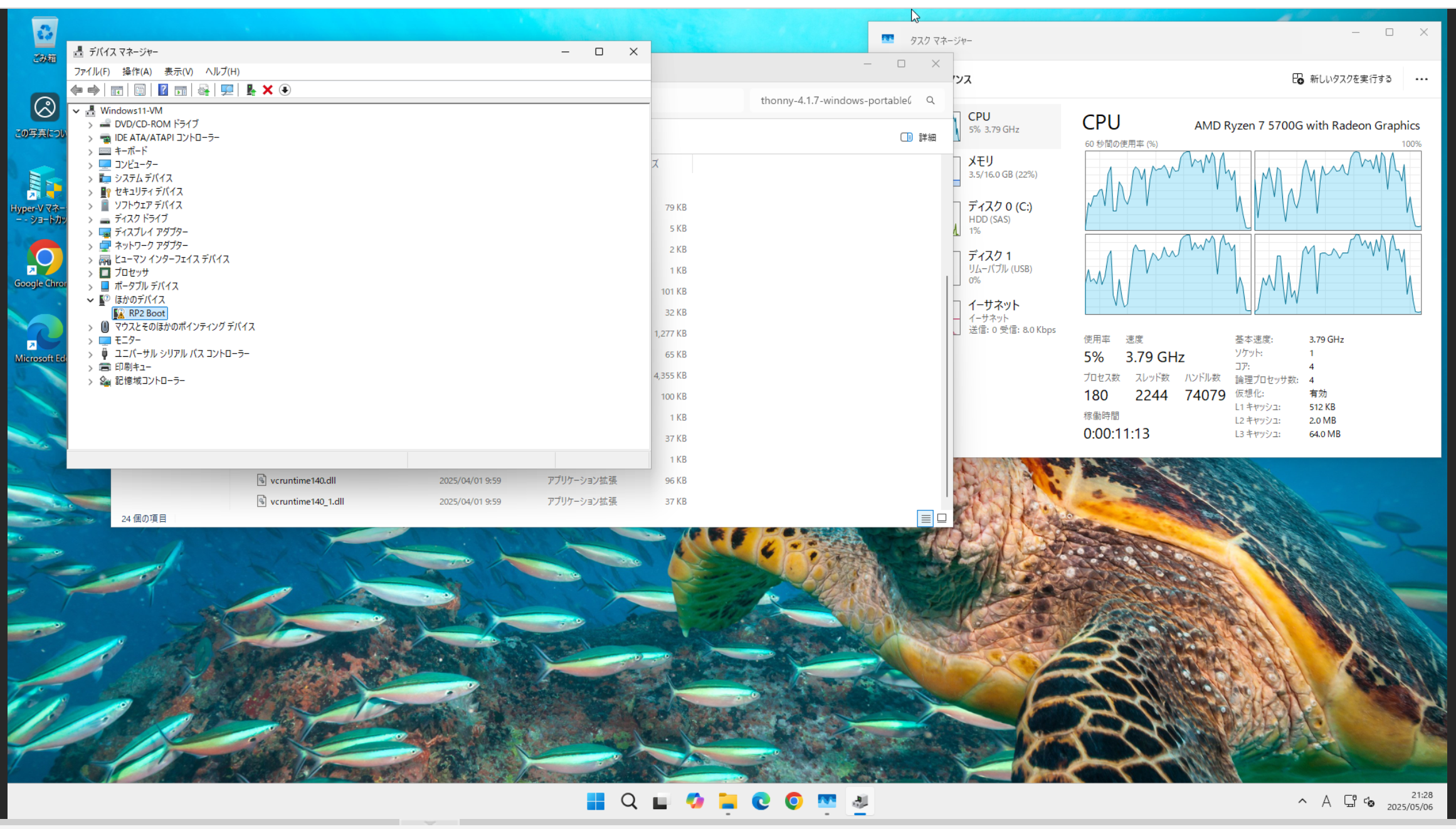
Task: Click the scan for hardware changes icon
Action: (x=227, y=90)
